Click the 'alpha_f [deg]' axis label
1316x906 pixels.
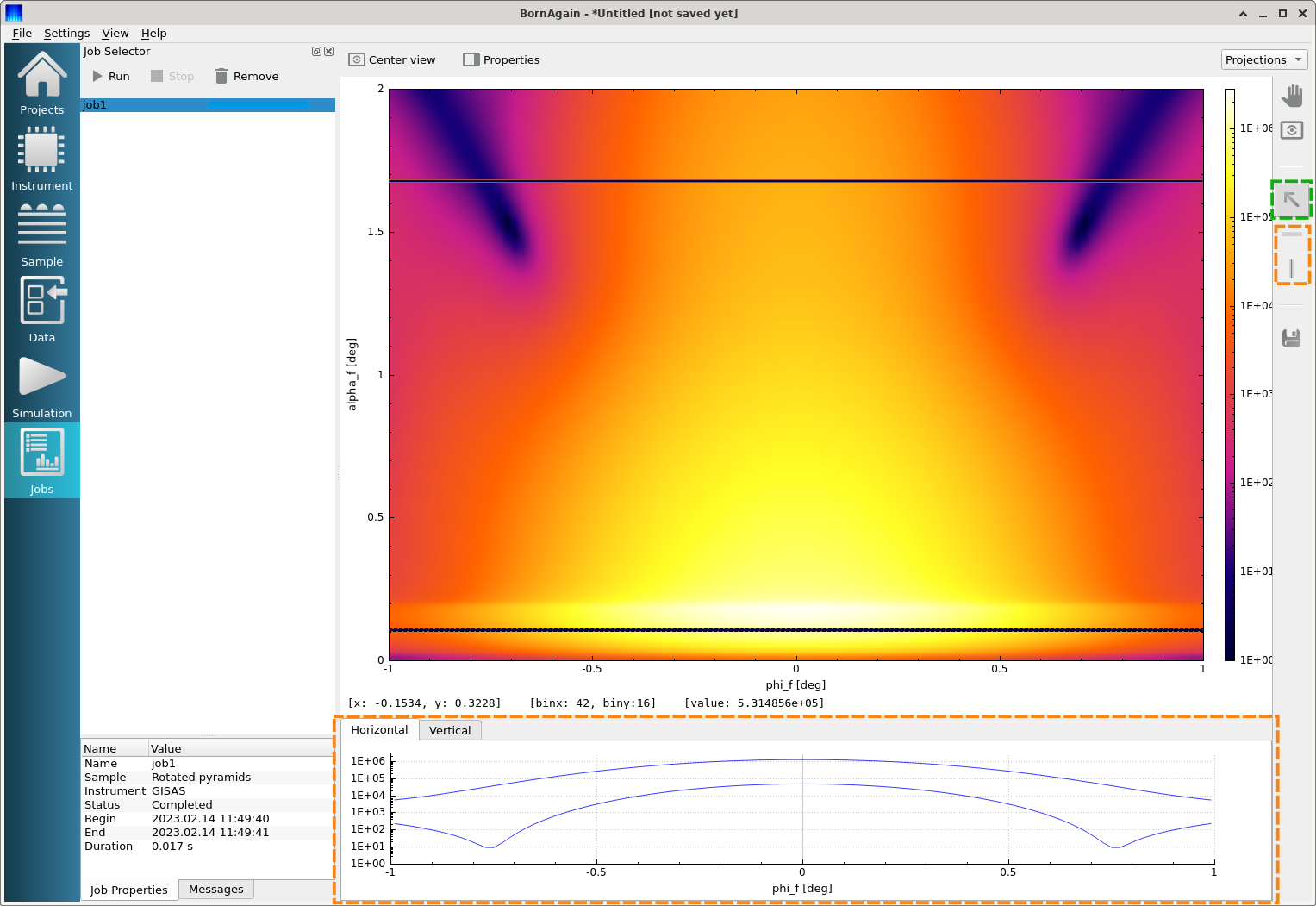tap(352, 374)
